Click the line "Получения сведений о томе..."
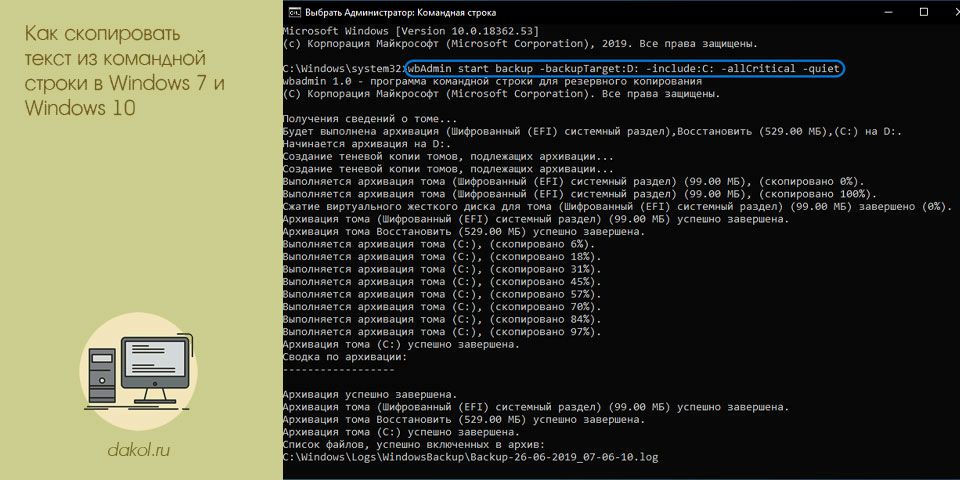 tap(370, 119)
